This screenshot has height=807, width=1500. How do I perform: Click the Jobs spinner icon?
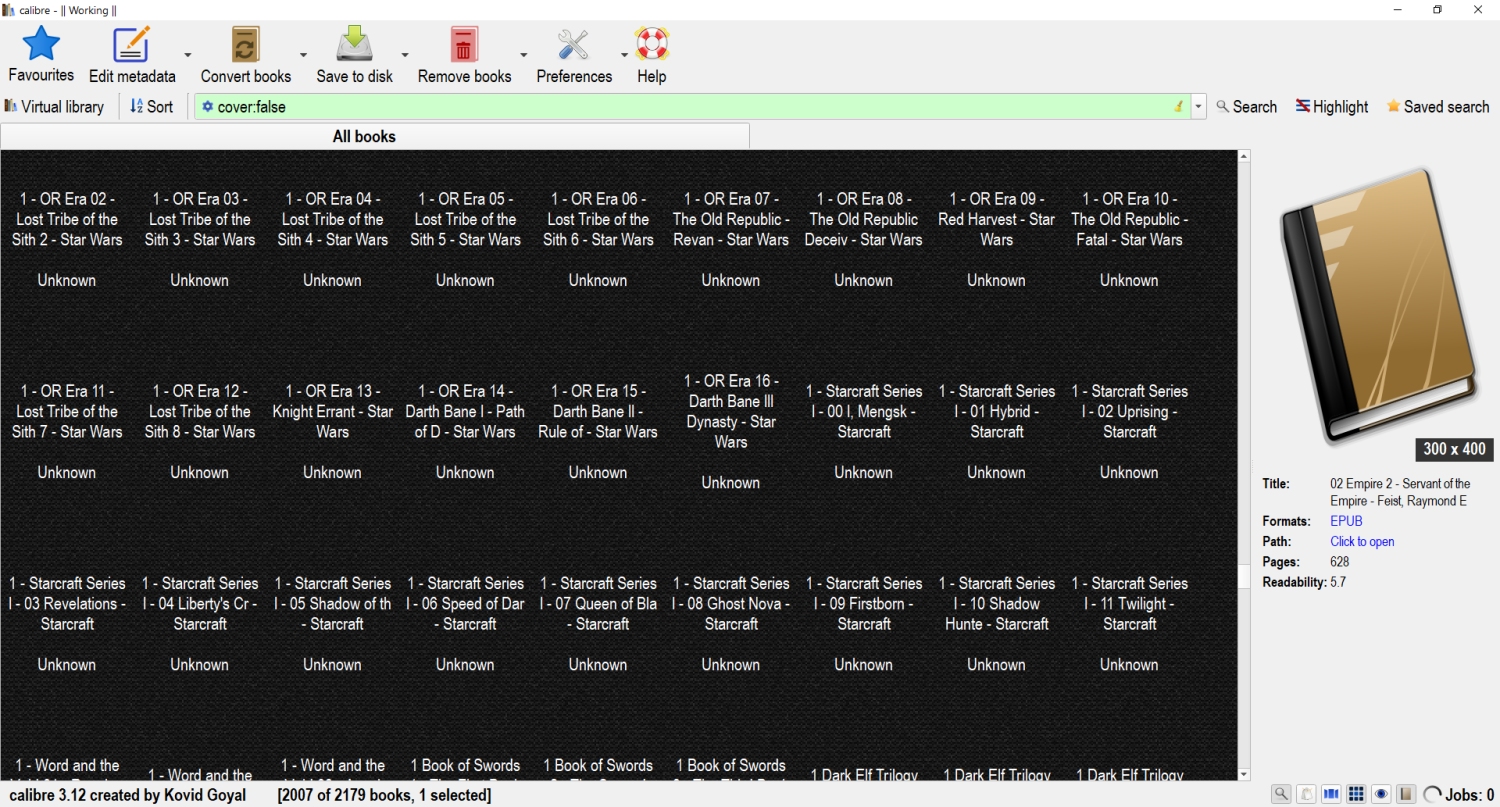(x=1432, y=794)
